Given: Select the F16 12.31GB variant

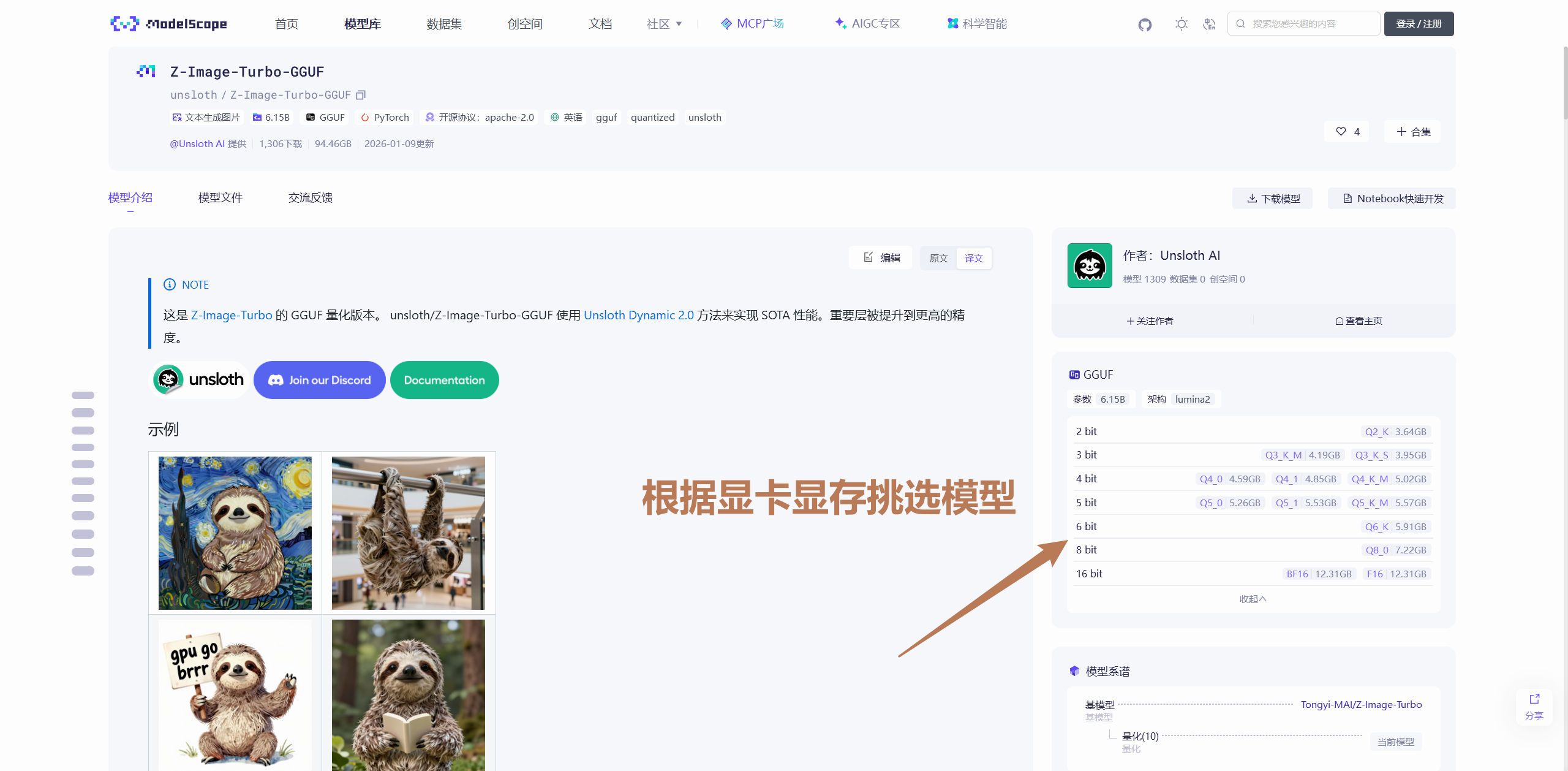Looking at the screenshot, I should 1396,574.
